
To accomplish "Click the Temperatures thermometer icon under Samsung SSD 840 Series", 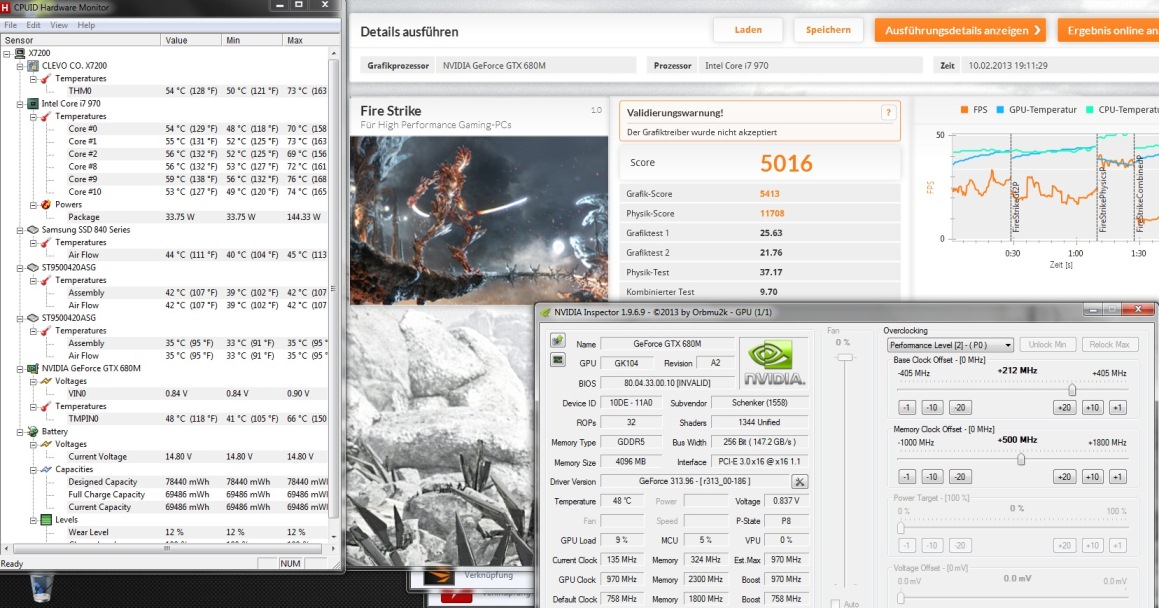I will tap(46, 242).
